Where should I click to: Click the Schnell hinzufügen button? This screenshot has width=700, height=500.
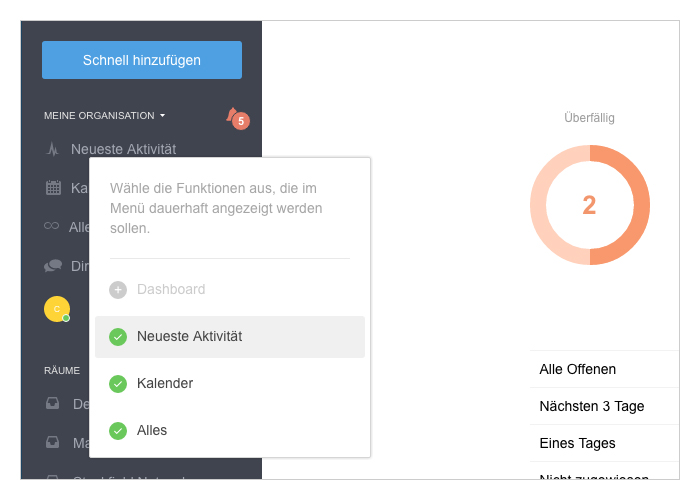[142, 60]
